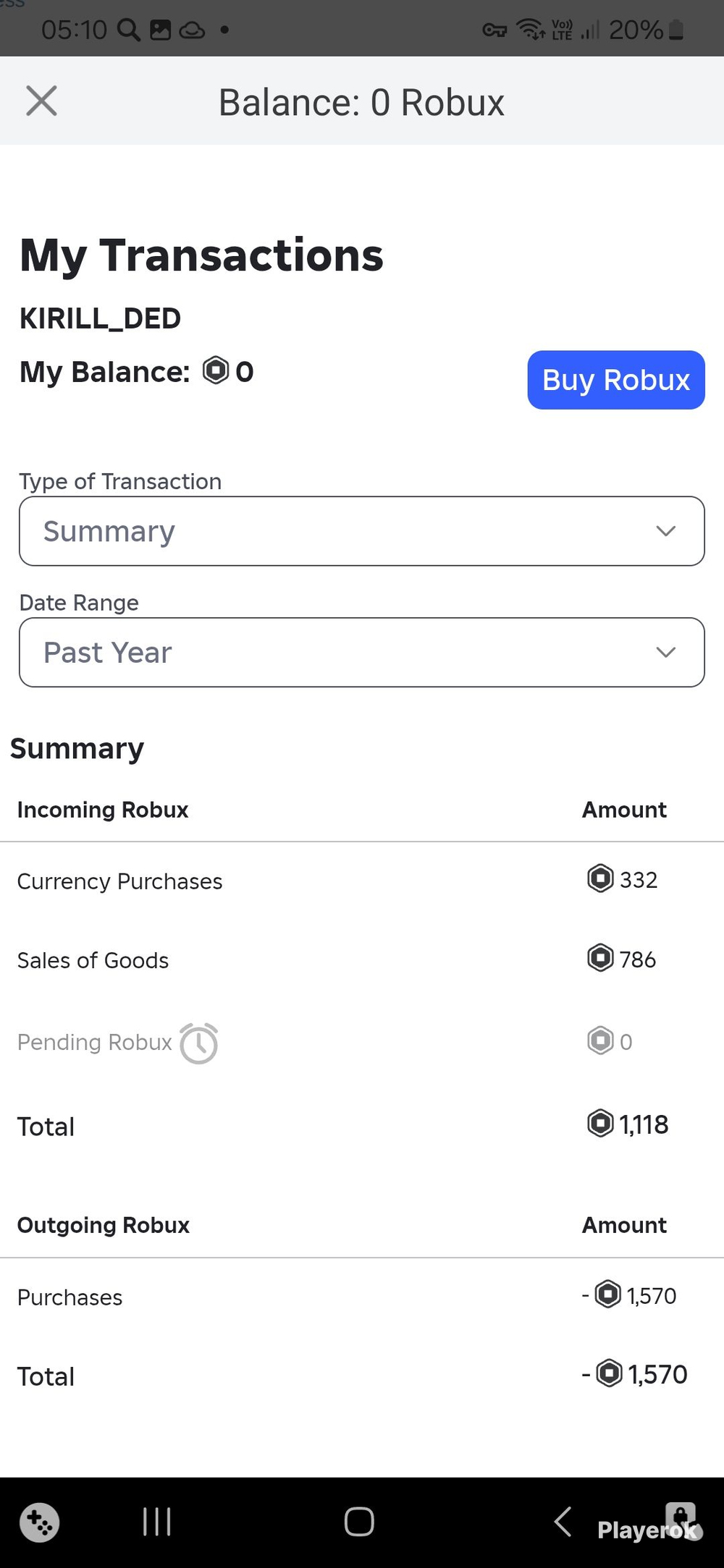Tap the Pending Robux label
724x1568 pixels.
95,1042
